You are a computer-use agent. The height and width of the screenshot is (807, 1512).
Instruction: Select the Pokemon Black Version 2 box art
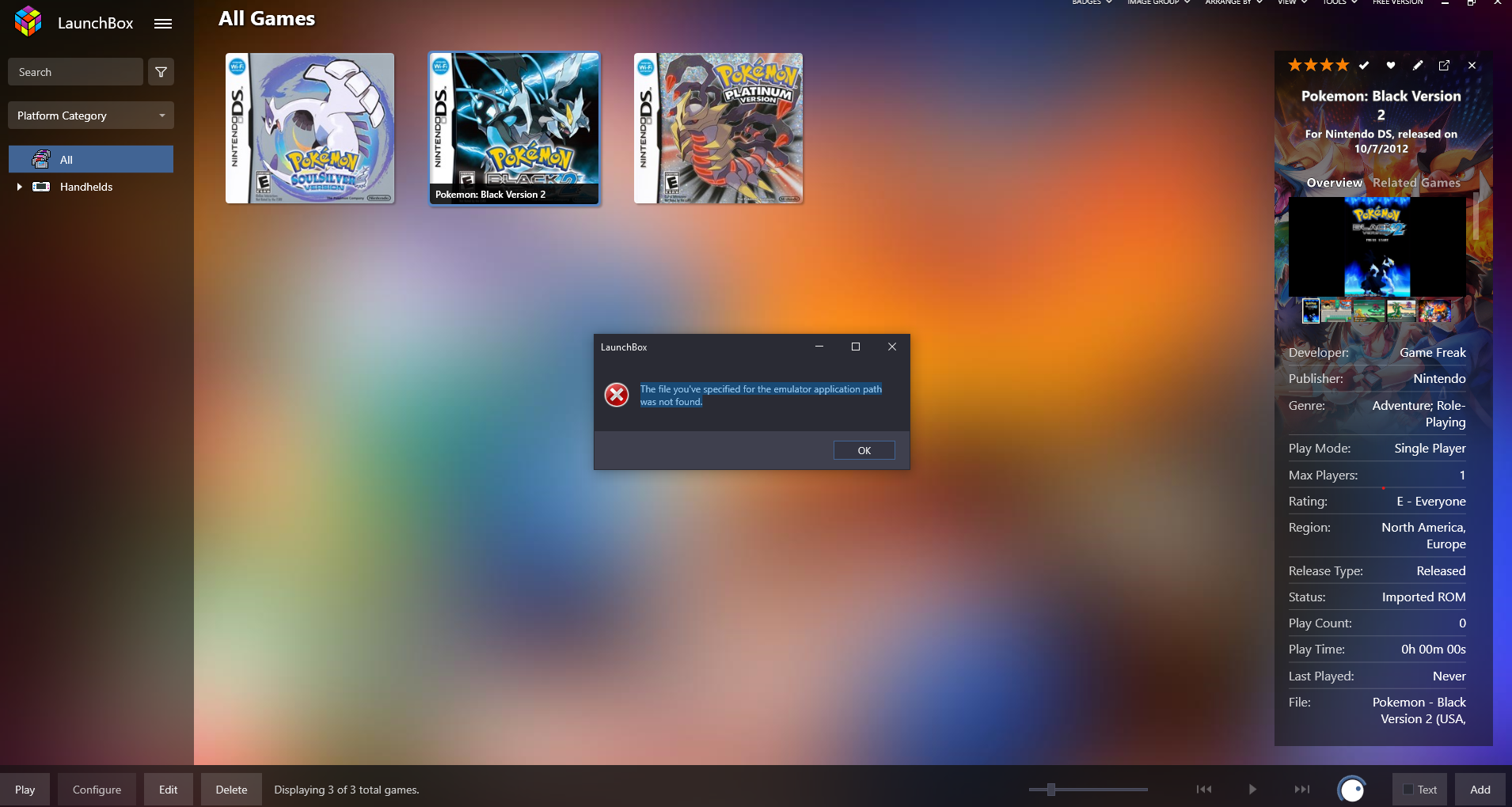[x=515, y=128]
